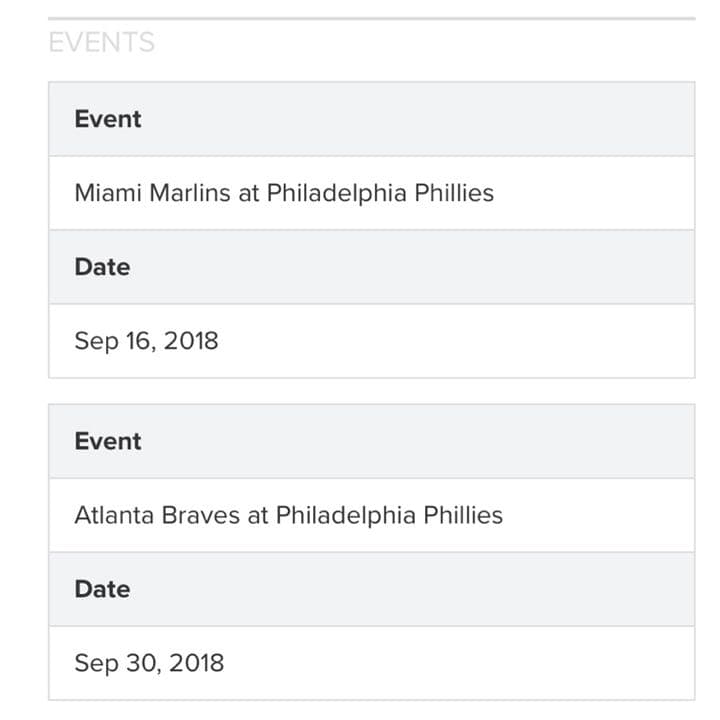
Task: Click the "Event" header above Atlanta Braves
Action: [x=107, y=441]
